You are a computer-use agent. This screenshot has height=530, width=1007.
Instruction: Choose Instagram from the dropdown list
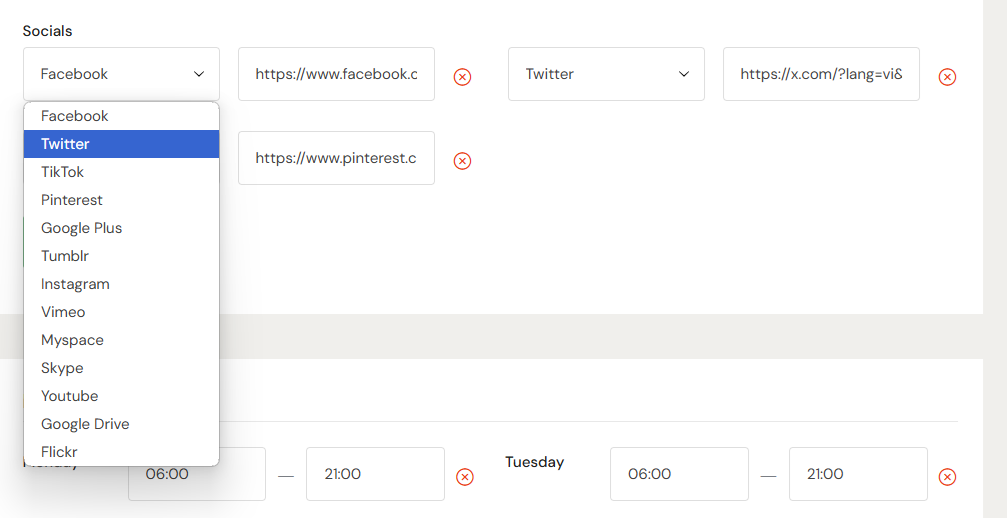[x=121, y=284]
